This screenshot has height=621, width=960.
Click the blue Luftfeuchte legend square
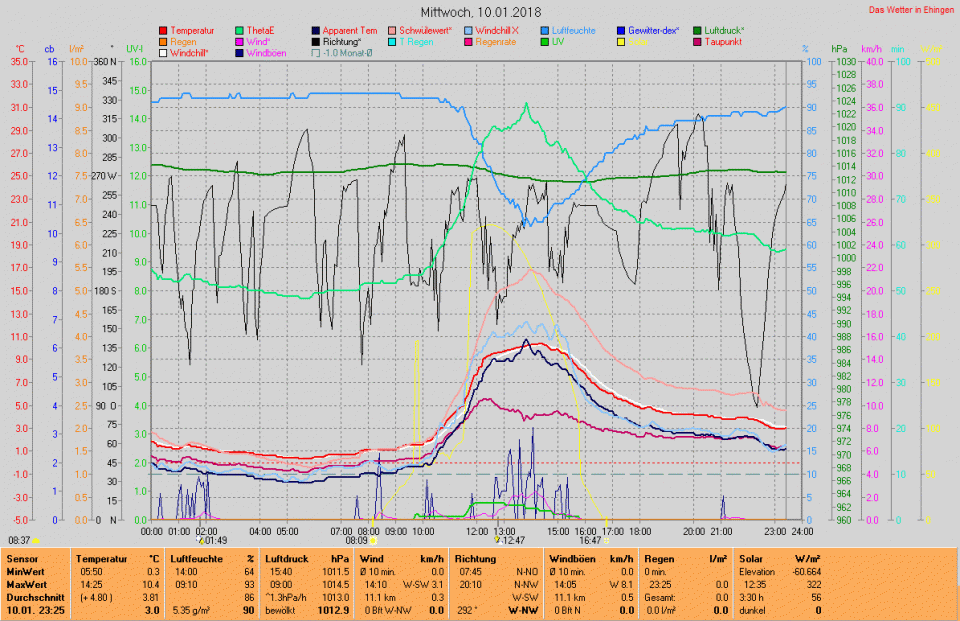point(544,31)
